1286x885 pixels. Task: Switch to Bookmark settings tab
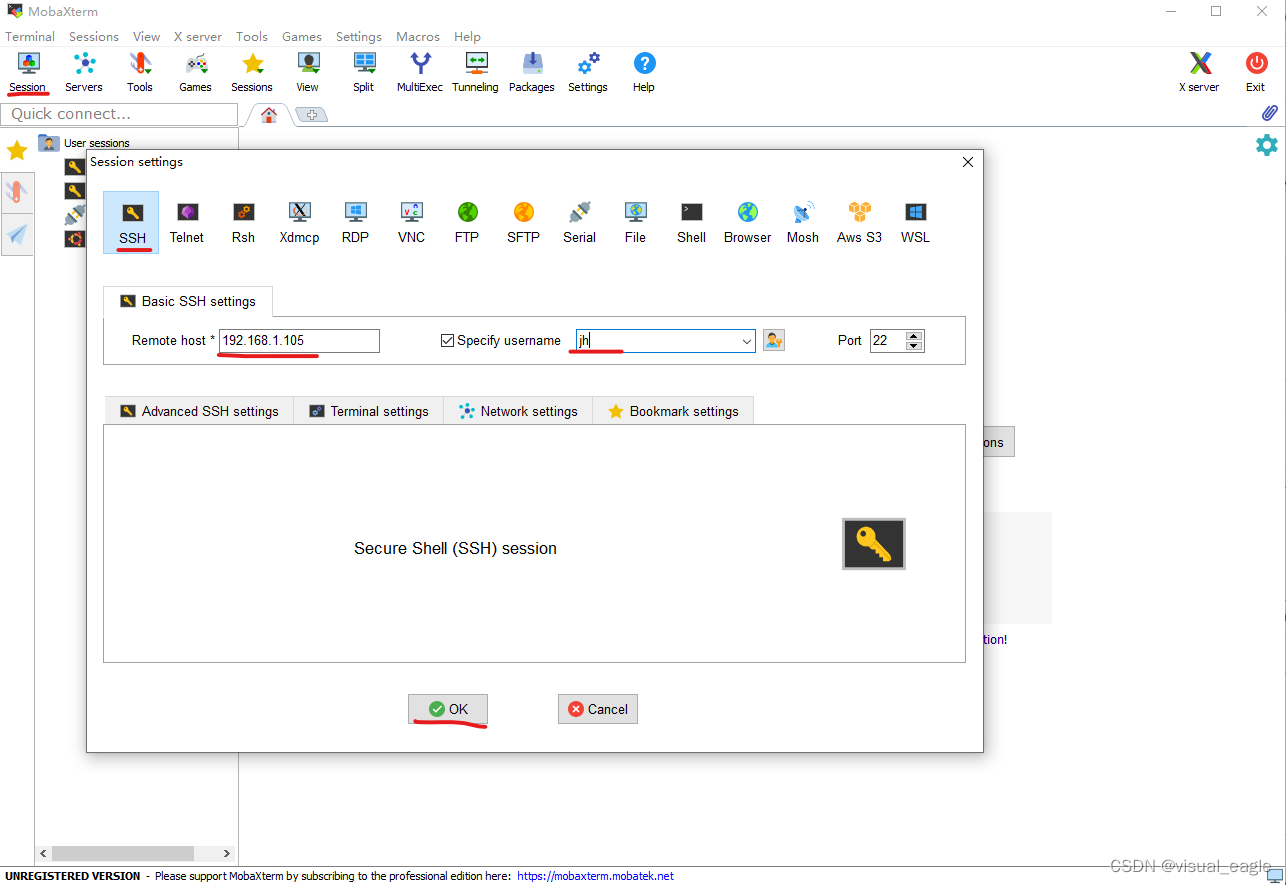[x=673, y=411]
